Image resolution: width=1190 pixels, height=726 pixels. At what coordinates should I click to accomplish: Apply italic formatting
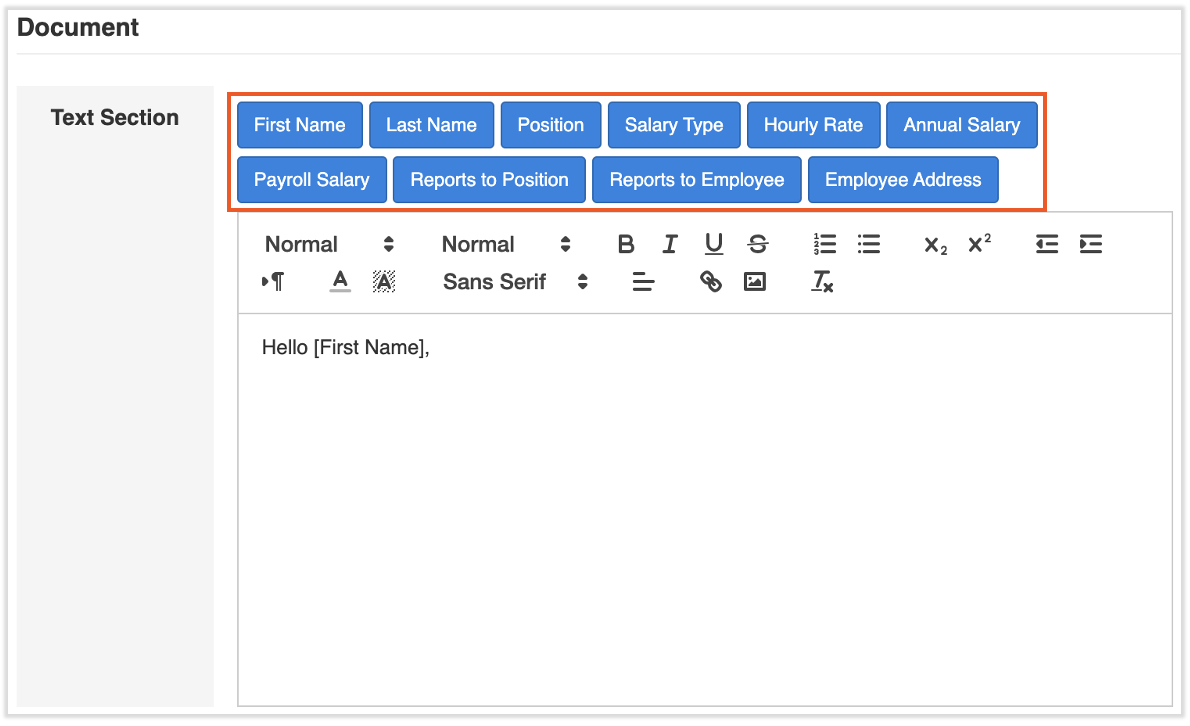tap(670, 244)
